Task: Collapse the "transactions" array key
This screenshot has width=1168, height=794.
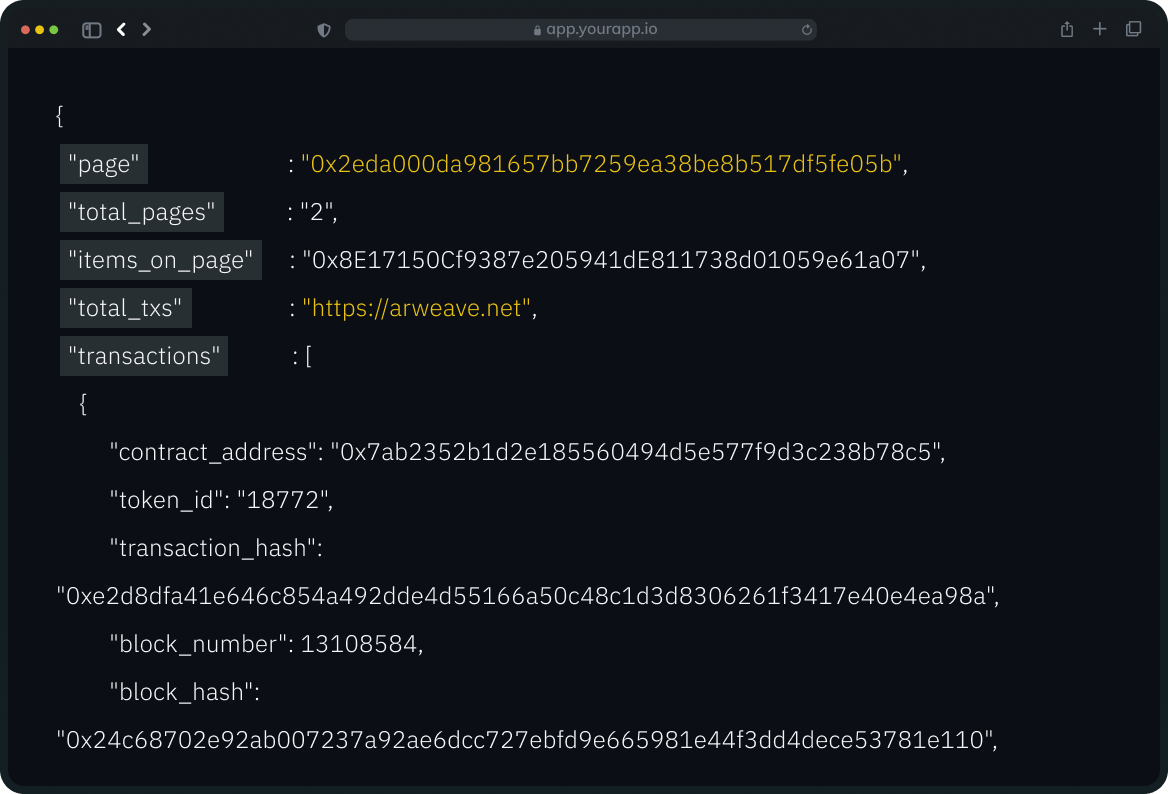Action: (x=144, y=357)
